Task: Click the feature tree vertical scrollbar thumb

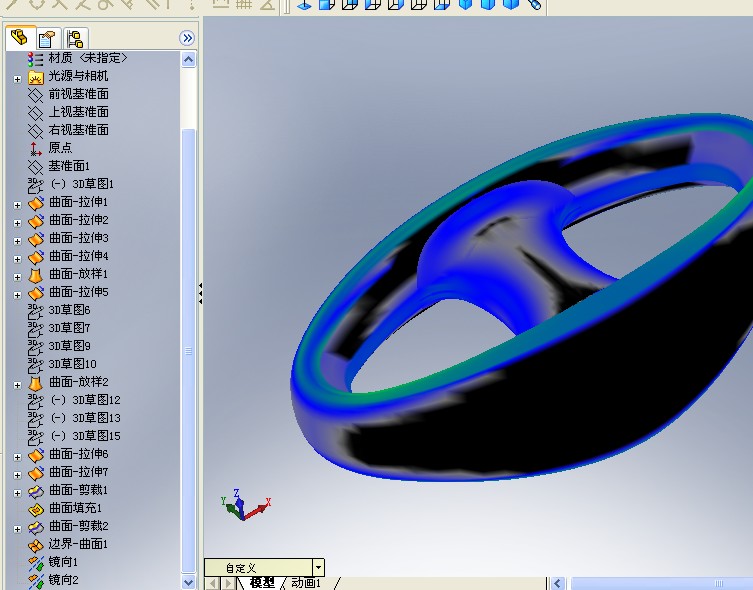Action: [188, 350]
